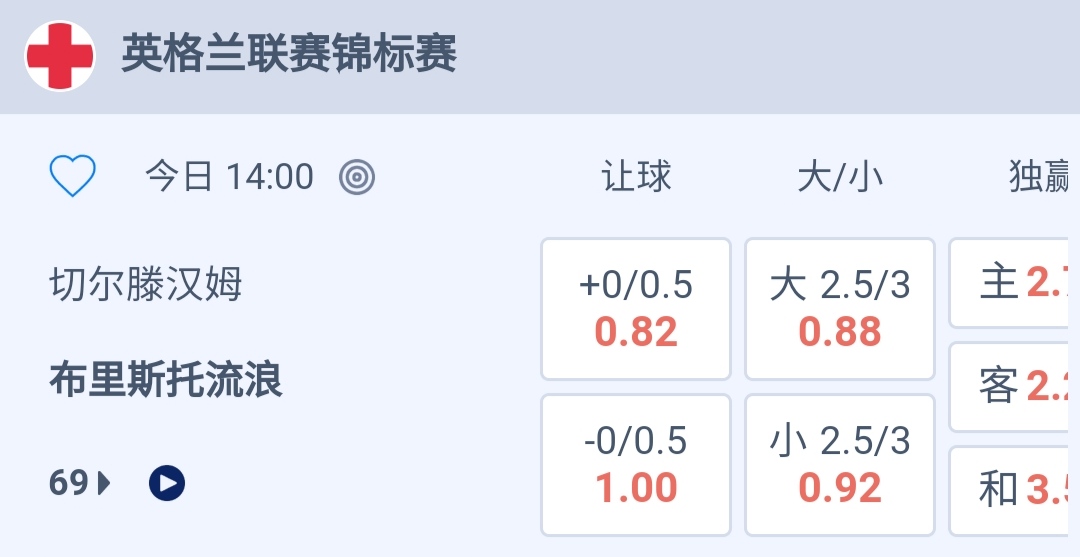Click the bullseye icon beside 14:00
The height and width of the screenshot is (557, 1080).
(357, 178)
